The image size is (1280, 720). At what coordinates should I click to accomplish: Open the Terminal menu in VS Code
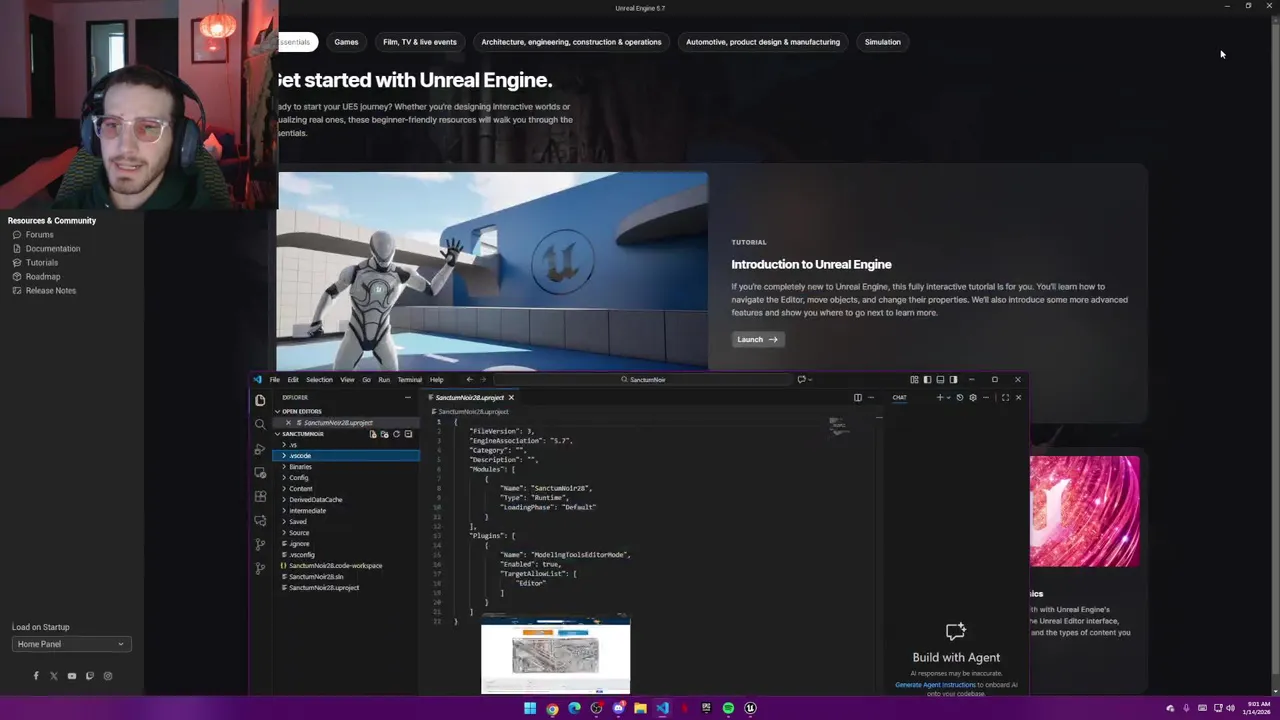point(409,380)
